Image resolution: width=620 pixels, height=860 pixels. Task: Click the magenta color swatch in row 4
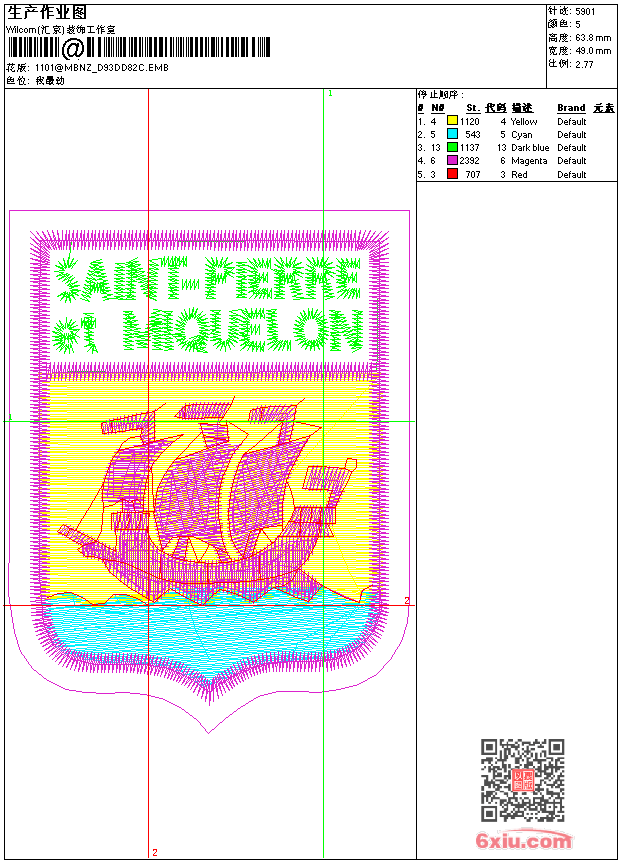452,160
